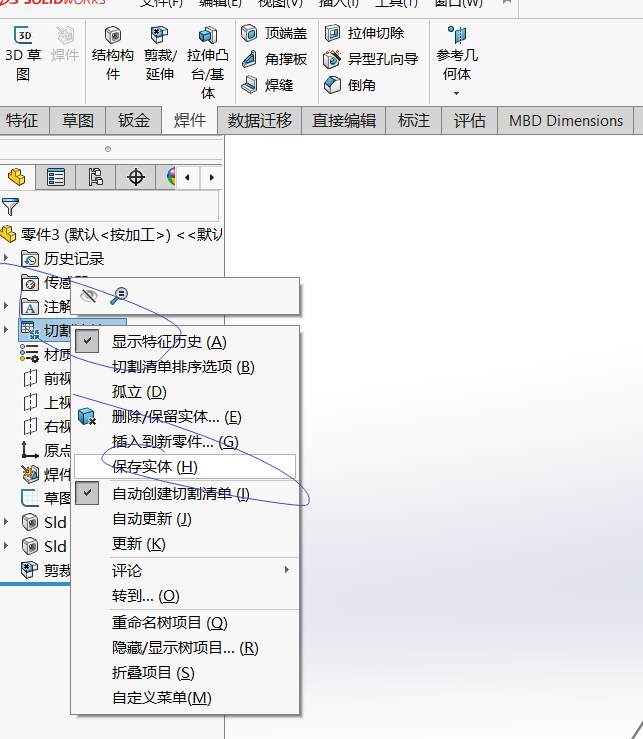Open the ConfigurationManager tab
This screenshot has height=739, width=643.
96,178
